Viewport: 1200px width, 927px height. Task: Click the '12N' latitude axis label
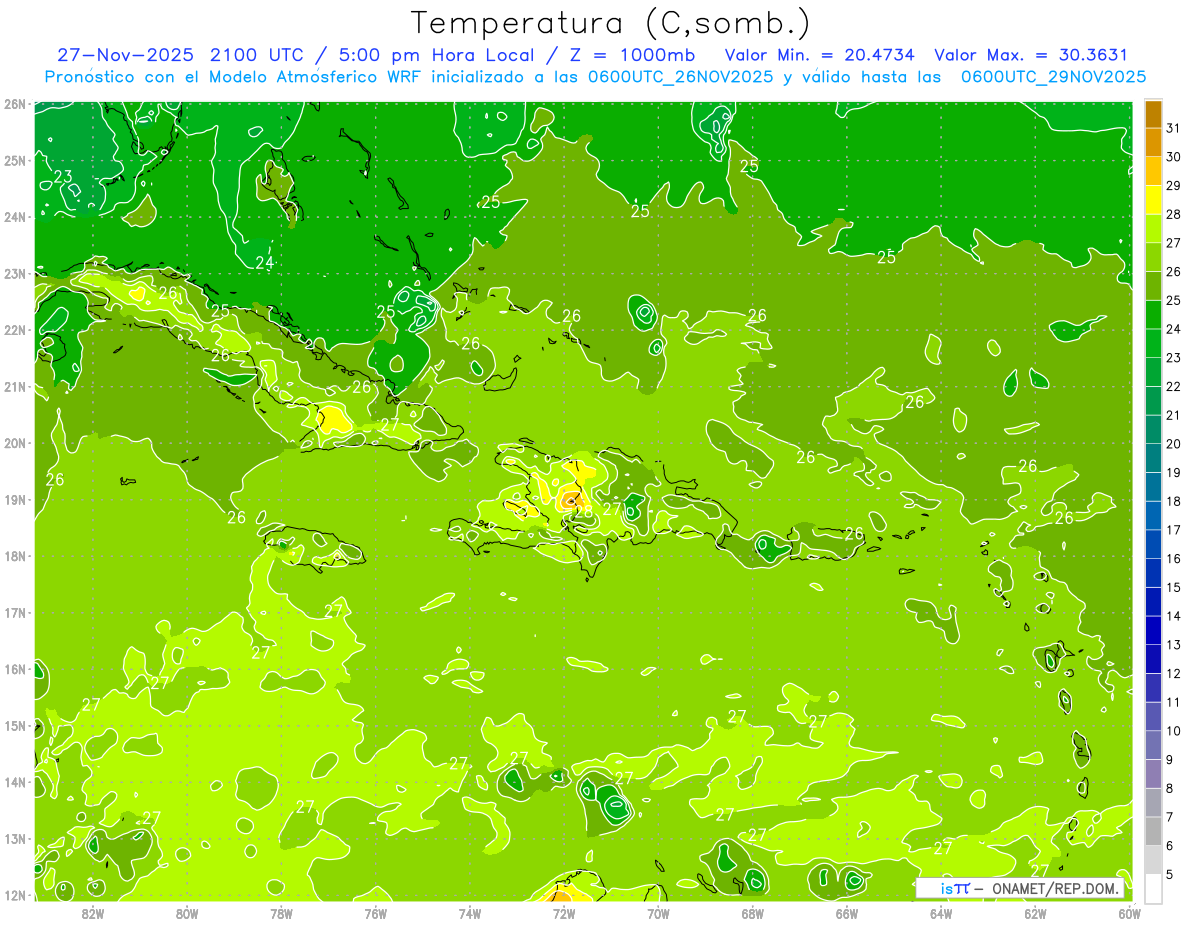[15, 894]
